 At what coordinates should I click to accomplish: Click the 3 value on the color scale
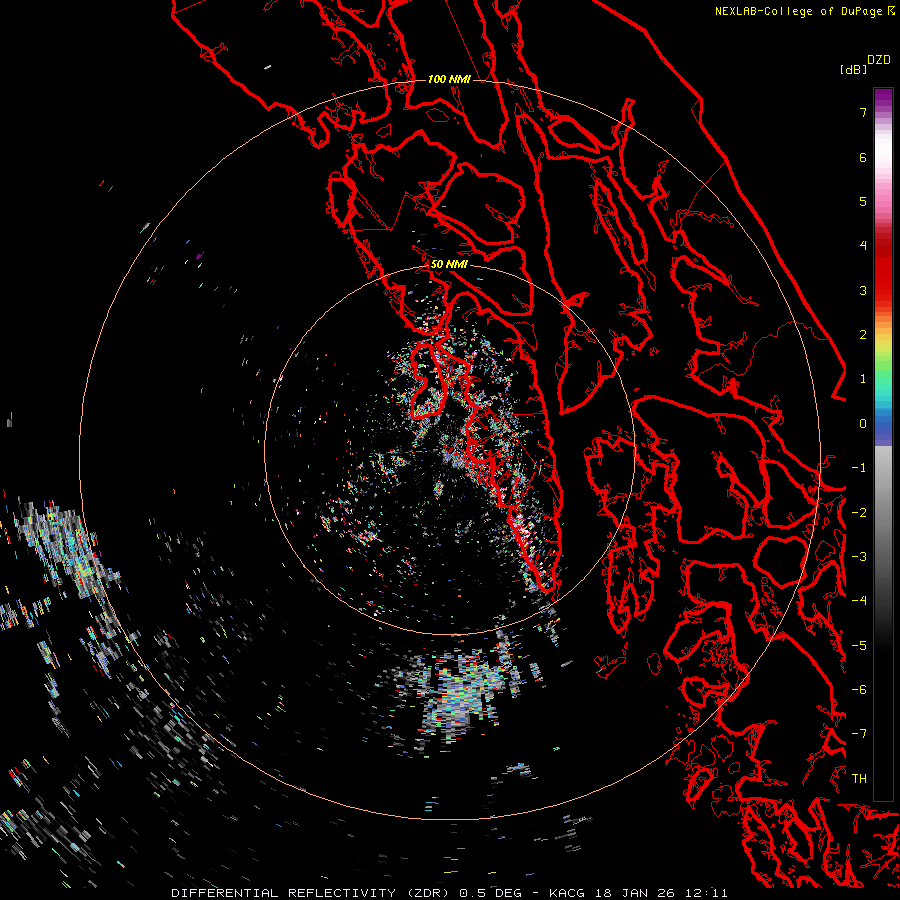pos(863,290)
